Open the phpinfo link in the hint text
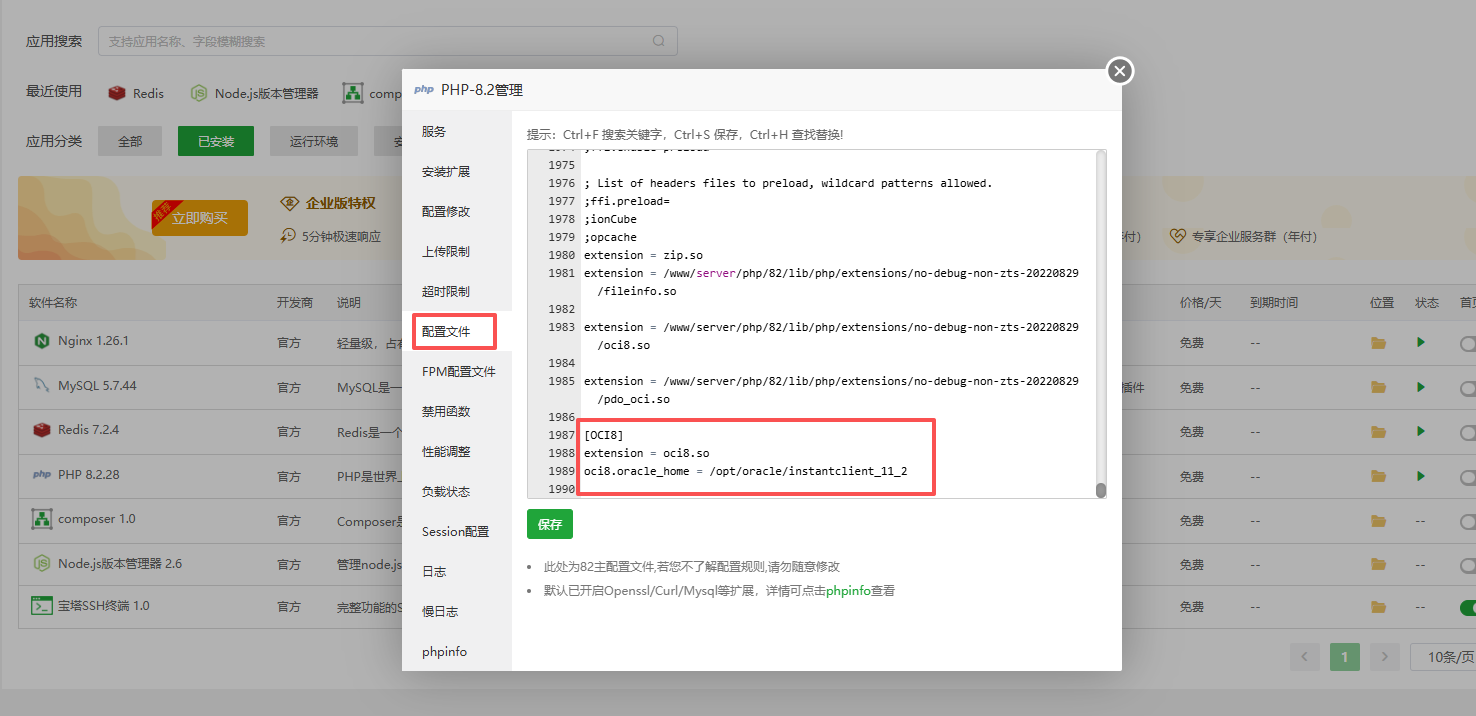This screenshot has width=1476, height=716. [848, 591]
